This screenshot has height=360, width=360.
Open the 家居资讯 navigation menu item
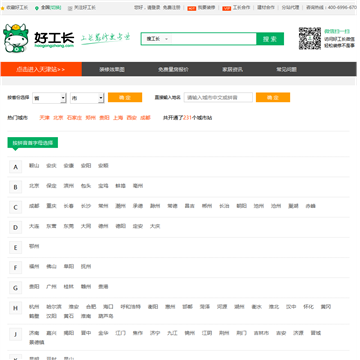(x=232, y=70)
